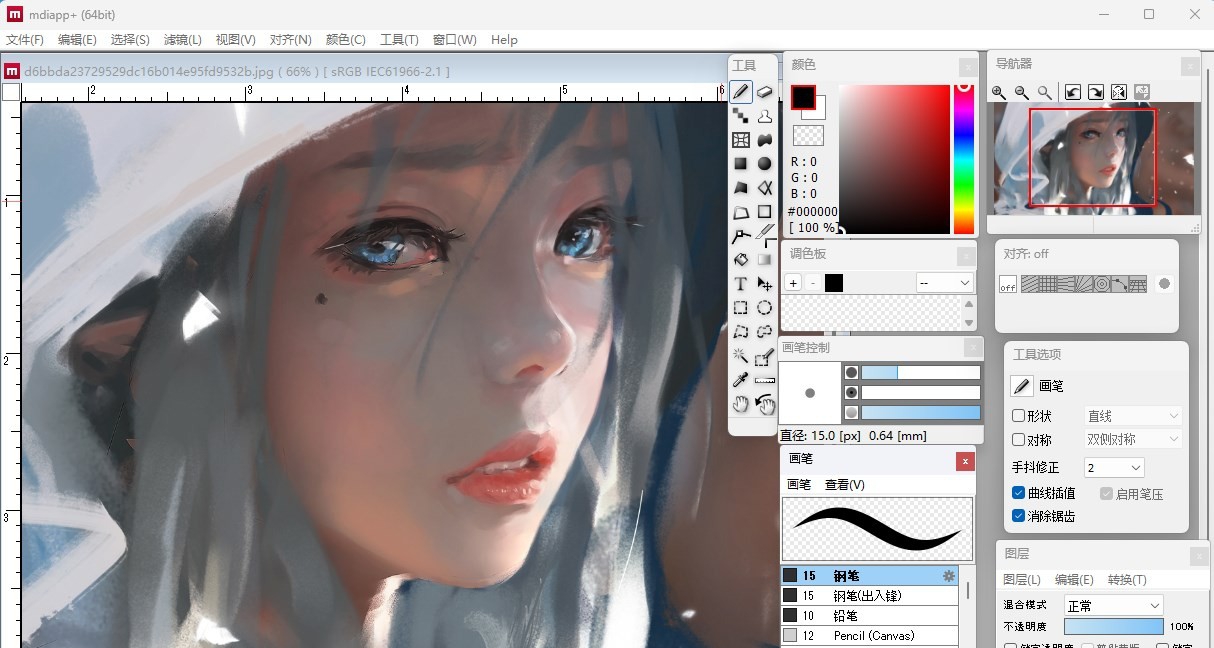Open the 混合模式 正常 dropdown
This screenshot has width=1214, height=648.
coord(1113,605)
